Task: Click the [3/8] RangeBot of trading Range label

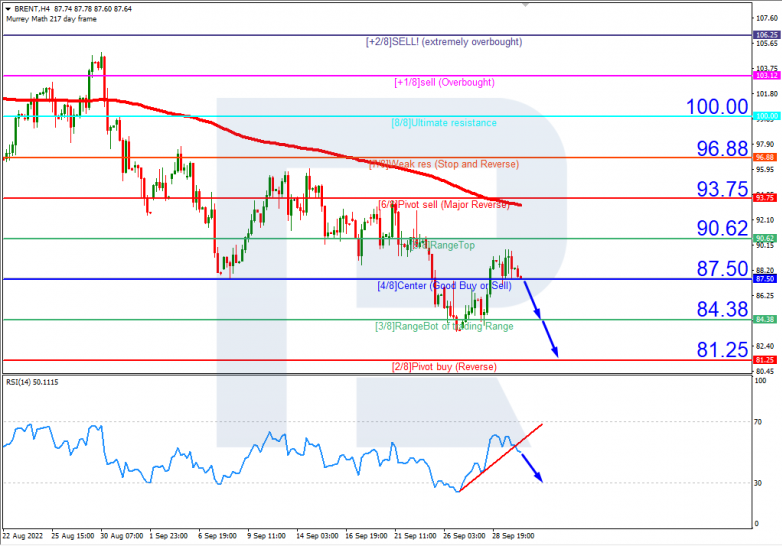Action: 443,326
